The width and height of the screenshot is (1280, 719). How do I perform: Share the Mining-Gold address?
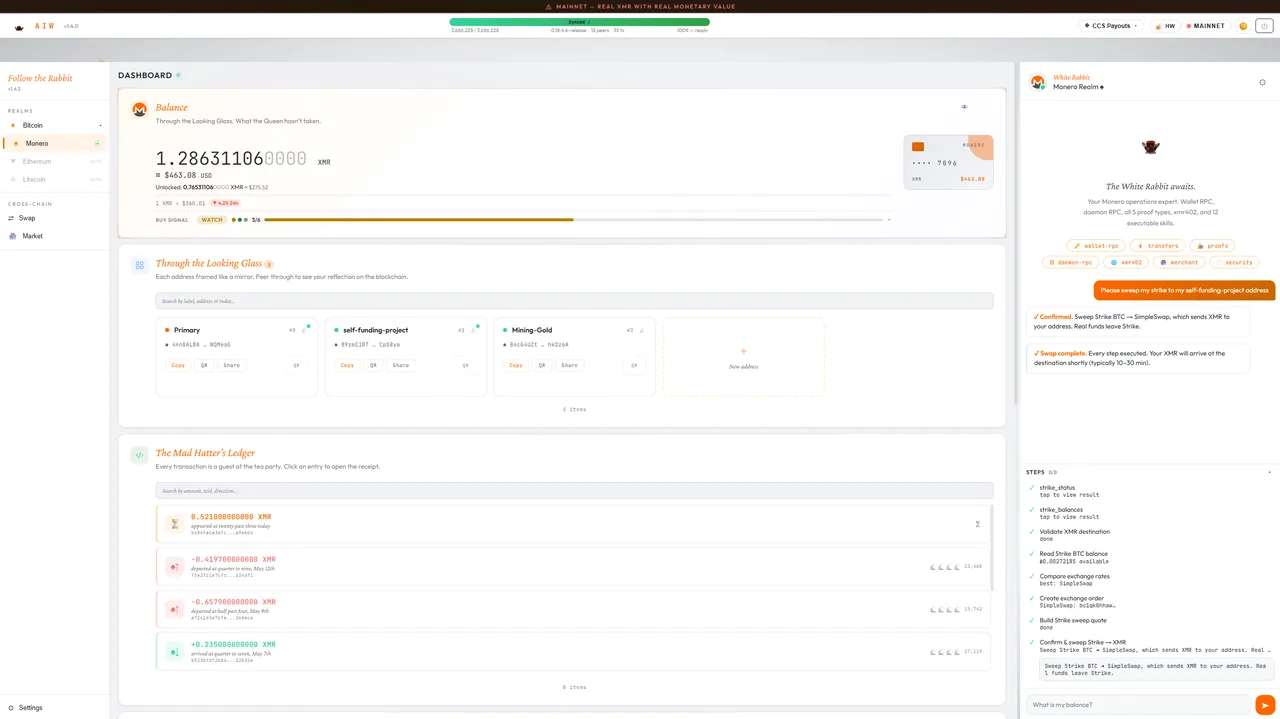tap(570, 365)
